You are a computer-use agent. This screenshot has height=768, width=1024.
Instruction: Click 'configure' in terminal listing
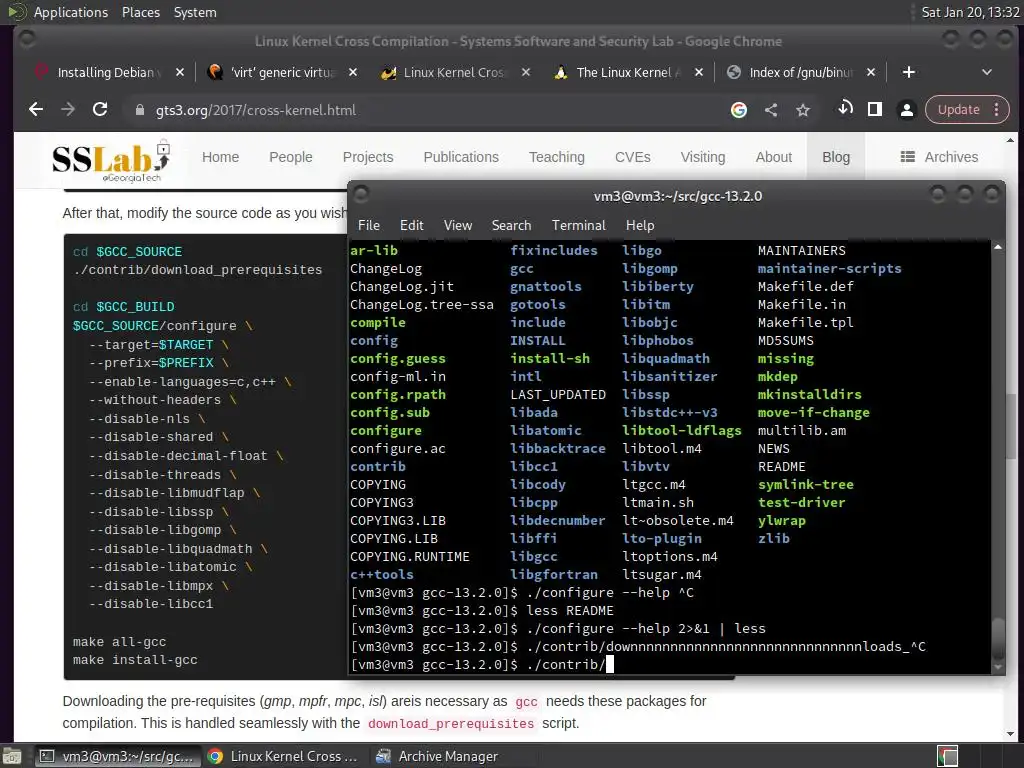(x=385, y=430)
